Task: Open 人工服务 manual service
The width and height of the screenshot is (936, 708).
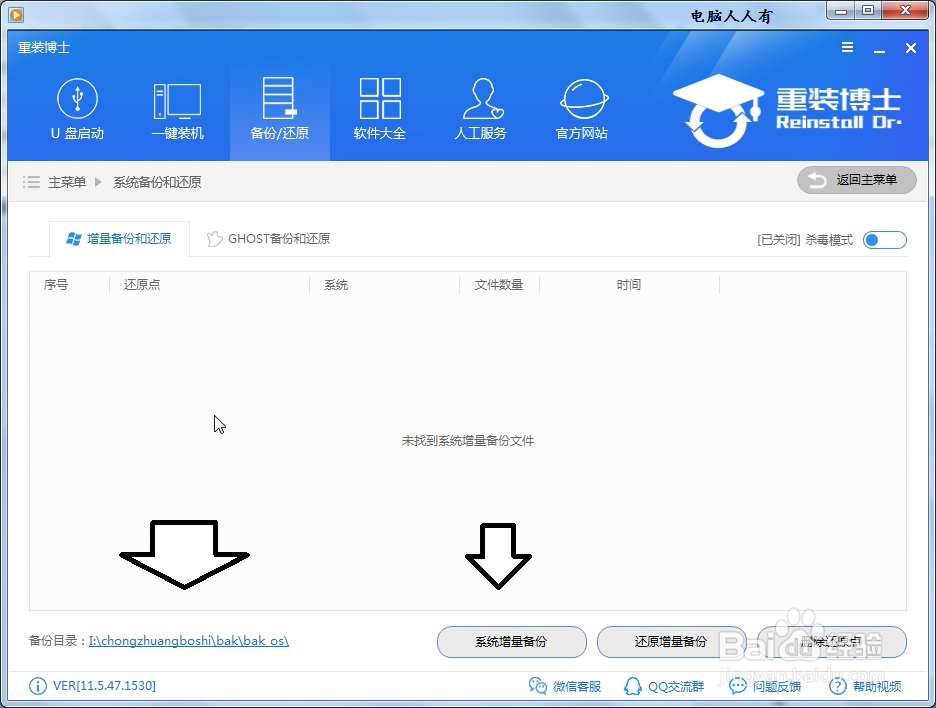Action: [481, 110]
